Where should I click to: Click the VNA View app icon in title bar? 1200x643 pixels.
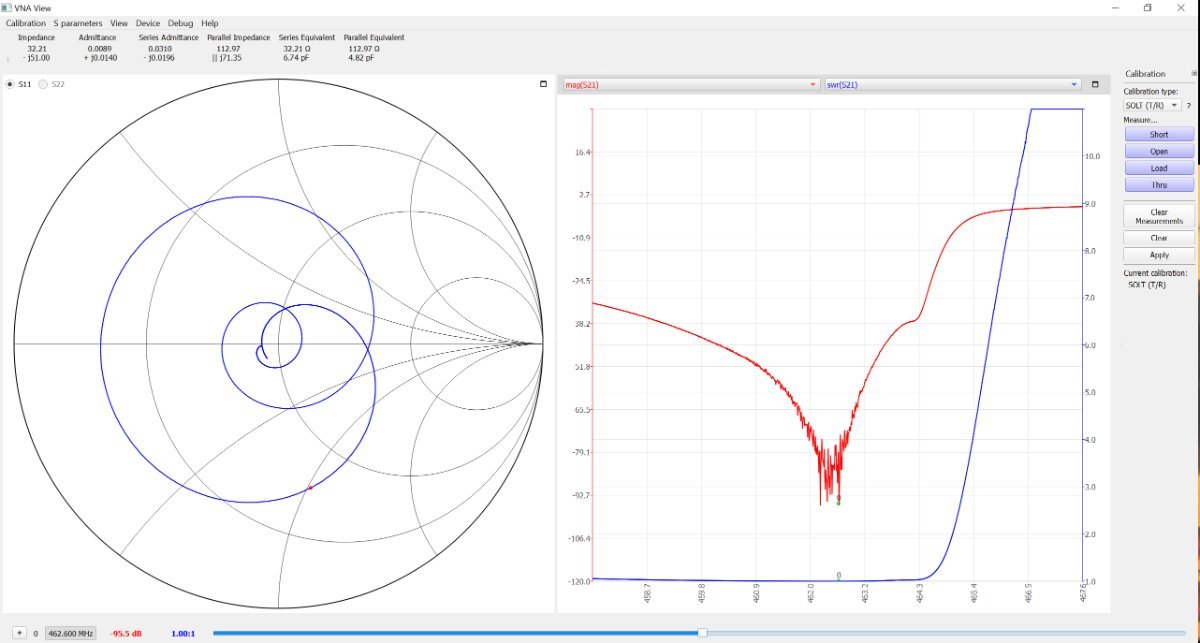[x=8, y=7]
